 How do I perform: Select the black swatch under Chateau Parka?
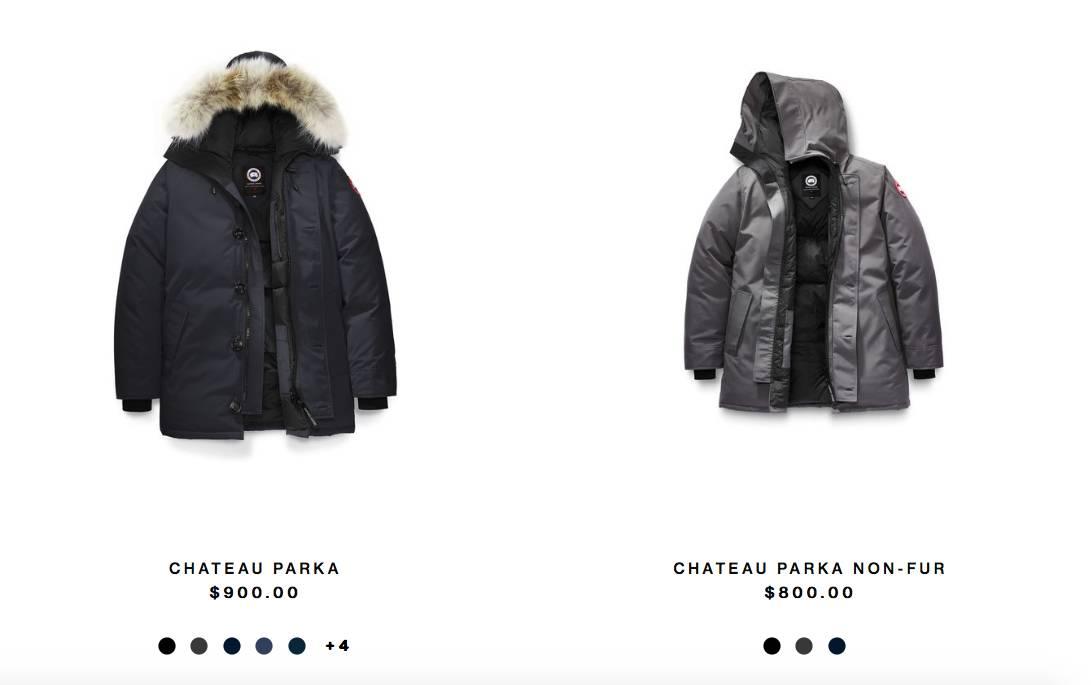(167, 646)
